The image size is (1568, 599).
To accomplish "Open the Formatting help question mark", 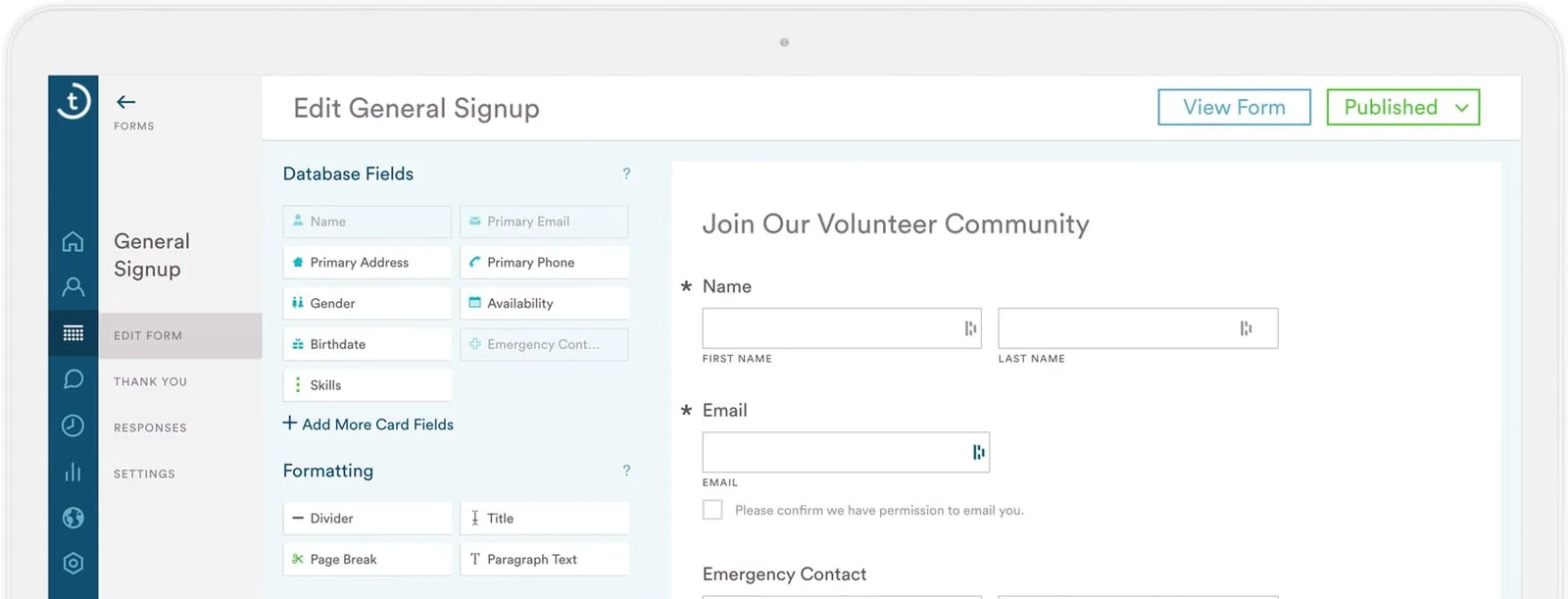I will click(626, 471).
